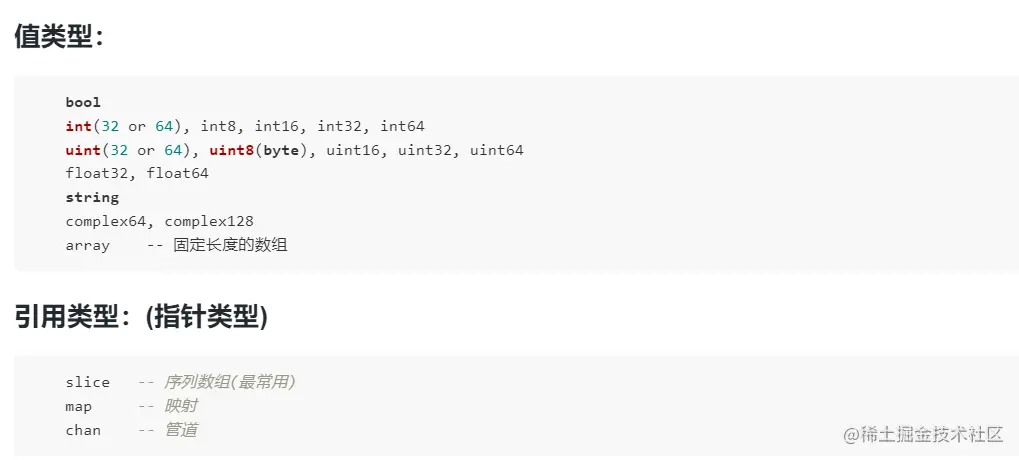Screen dimensions: 1019x460
Task: Click the 固定长度的数组 comment text
Action: tap(230, 245)
